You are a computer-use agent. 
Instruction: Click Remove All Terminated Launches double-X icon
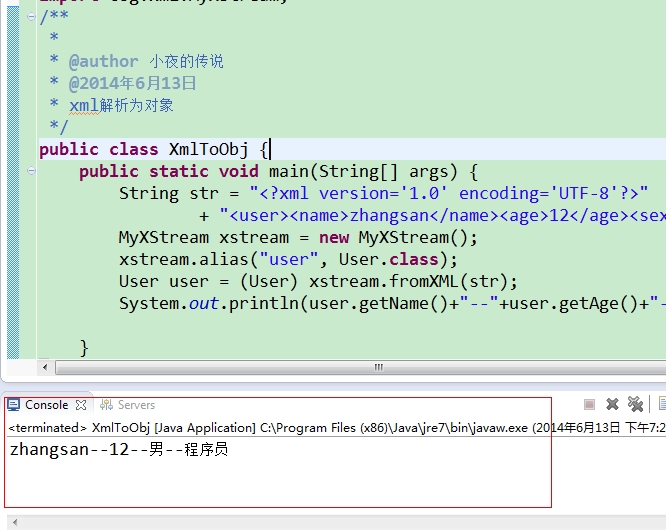pyautogui.click(x=635, y=404)
